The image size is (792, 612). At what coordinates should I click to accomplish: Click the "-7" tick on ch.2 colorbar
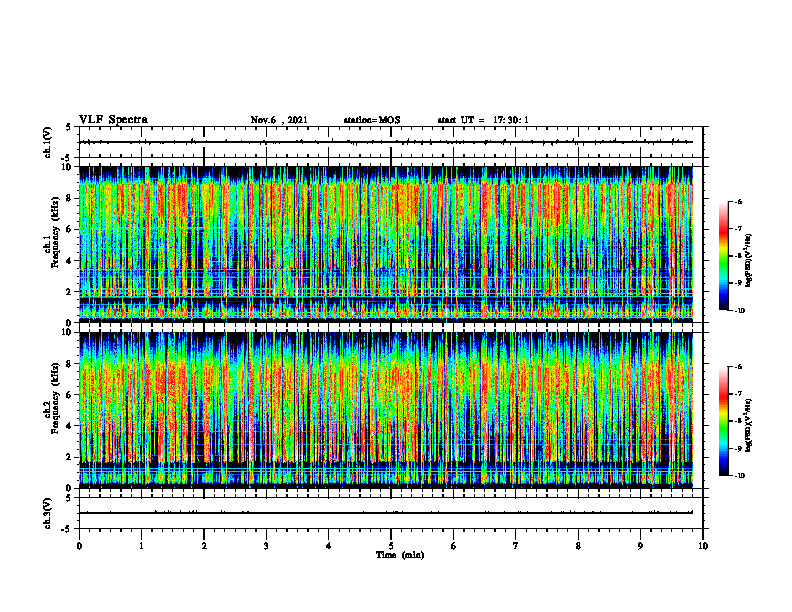click(738, 394)
